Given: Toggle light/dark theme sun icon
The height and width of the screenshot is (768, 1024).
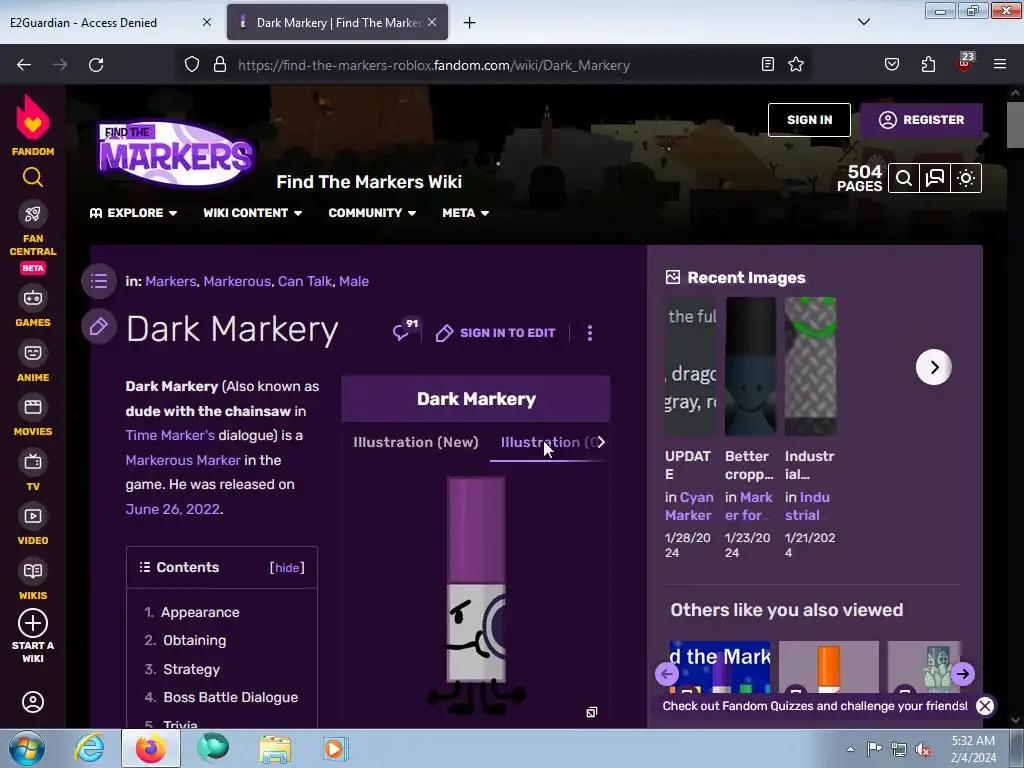Looking at the screenshot, I should pyautogui.click(x=966, y=178).
